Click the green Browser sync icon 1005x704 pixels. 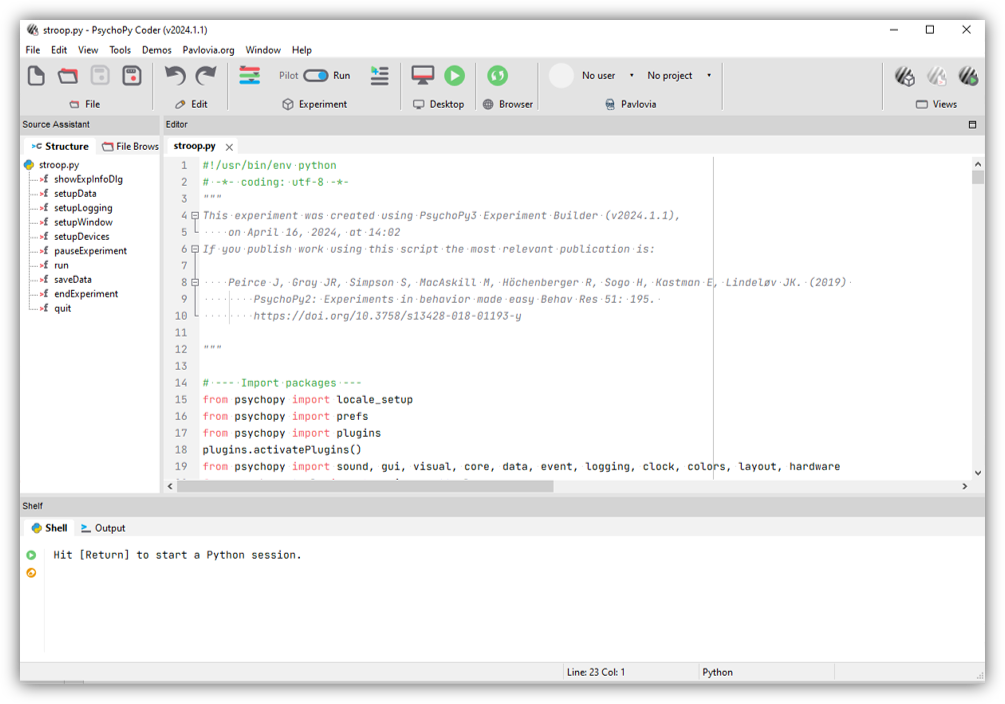coord(497,76)
